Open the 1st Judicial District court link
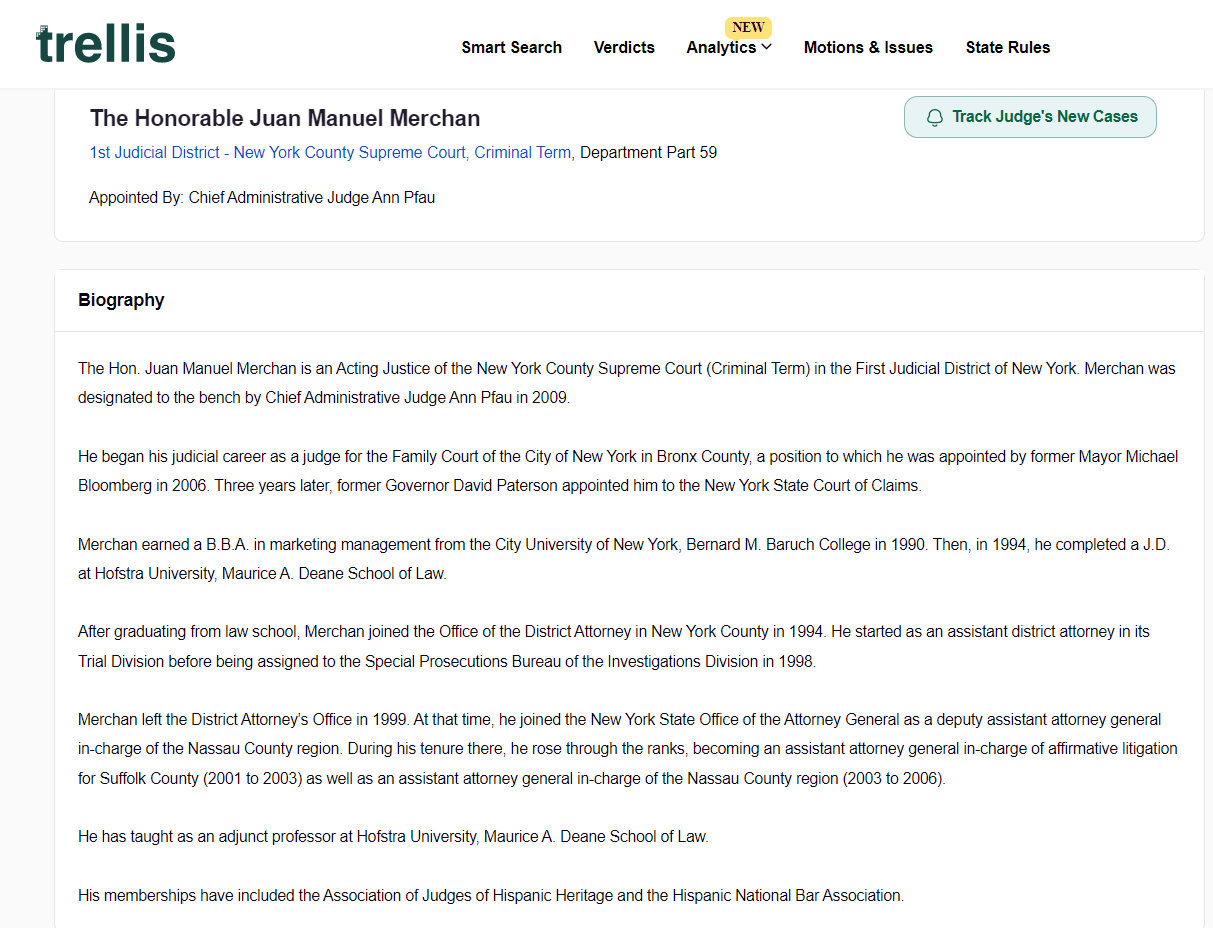This screenshot has height=928, width=1213. 330,153
